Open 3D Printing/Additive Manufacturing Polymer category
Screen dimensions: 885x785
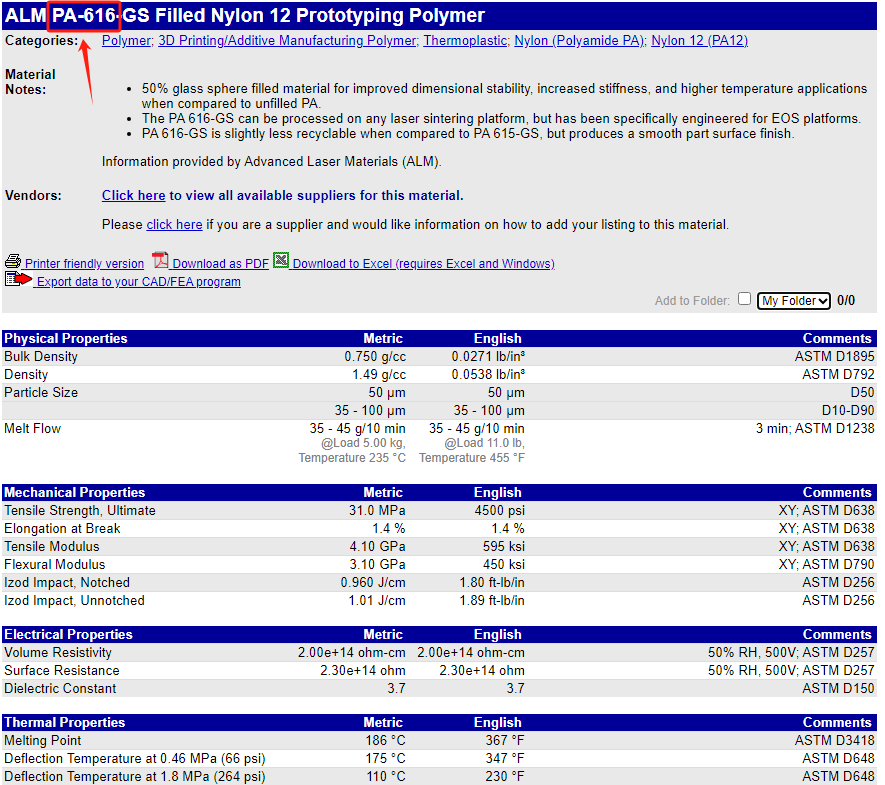pos(287,41)
